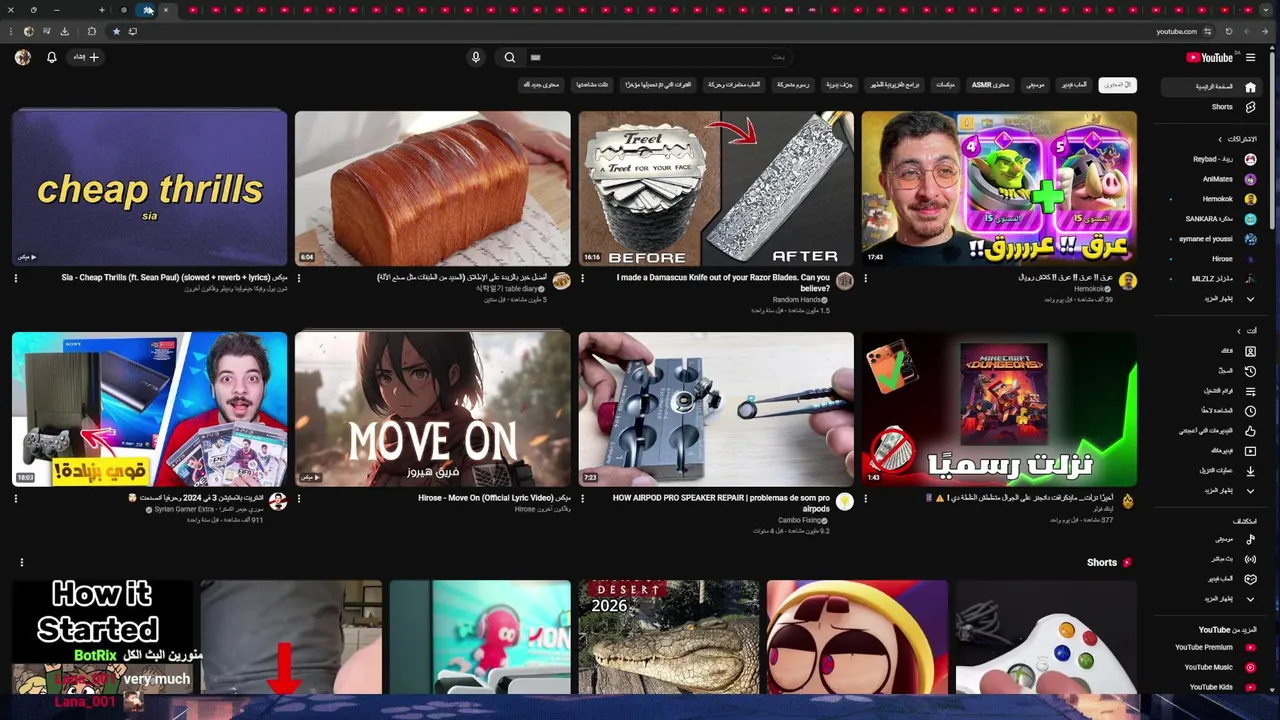Viewport: 1280px width, 720px height.
Task: Open Gaming under Explore
Action: tap(1213, 579)
